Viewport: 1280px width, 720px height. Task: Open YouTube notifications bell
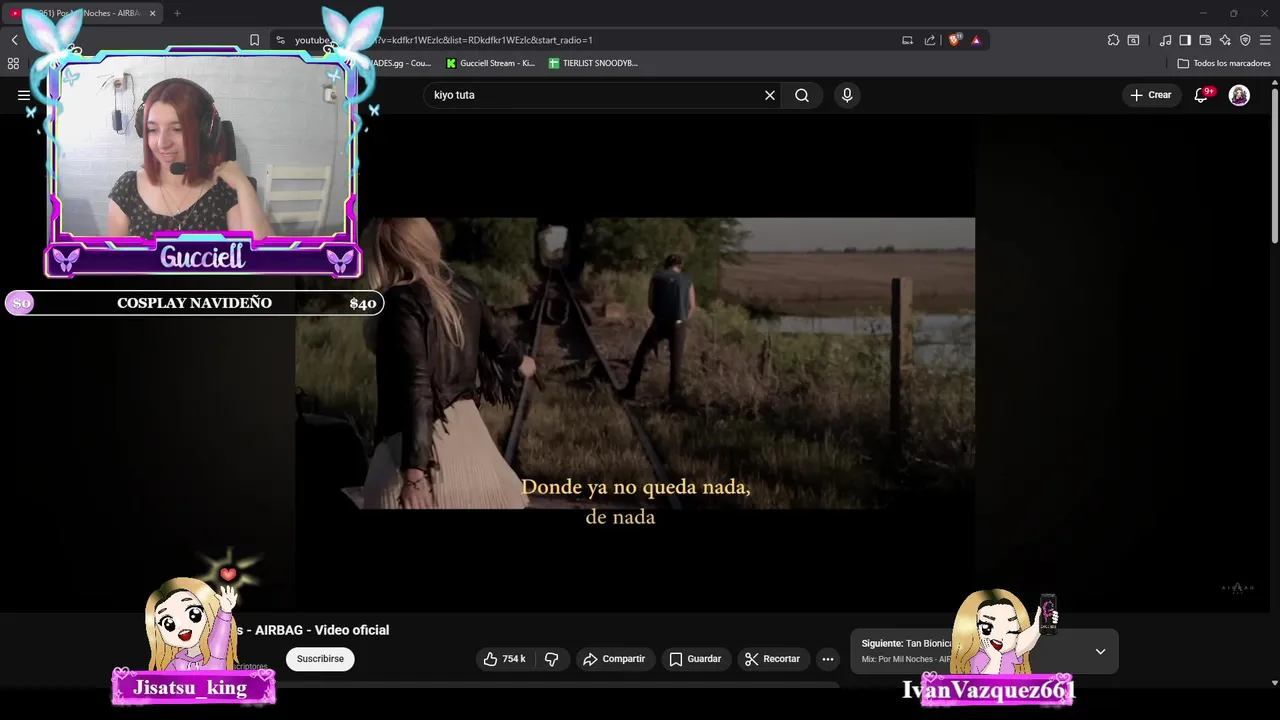[x=1201, y=95]
